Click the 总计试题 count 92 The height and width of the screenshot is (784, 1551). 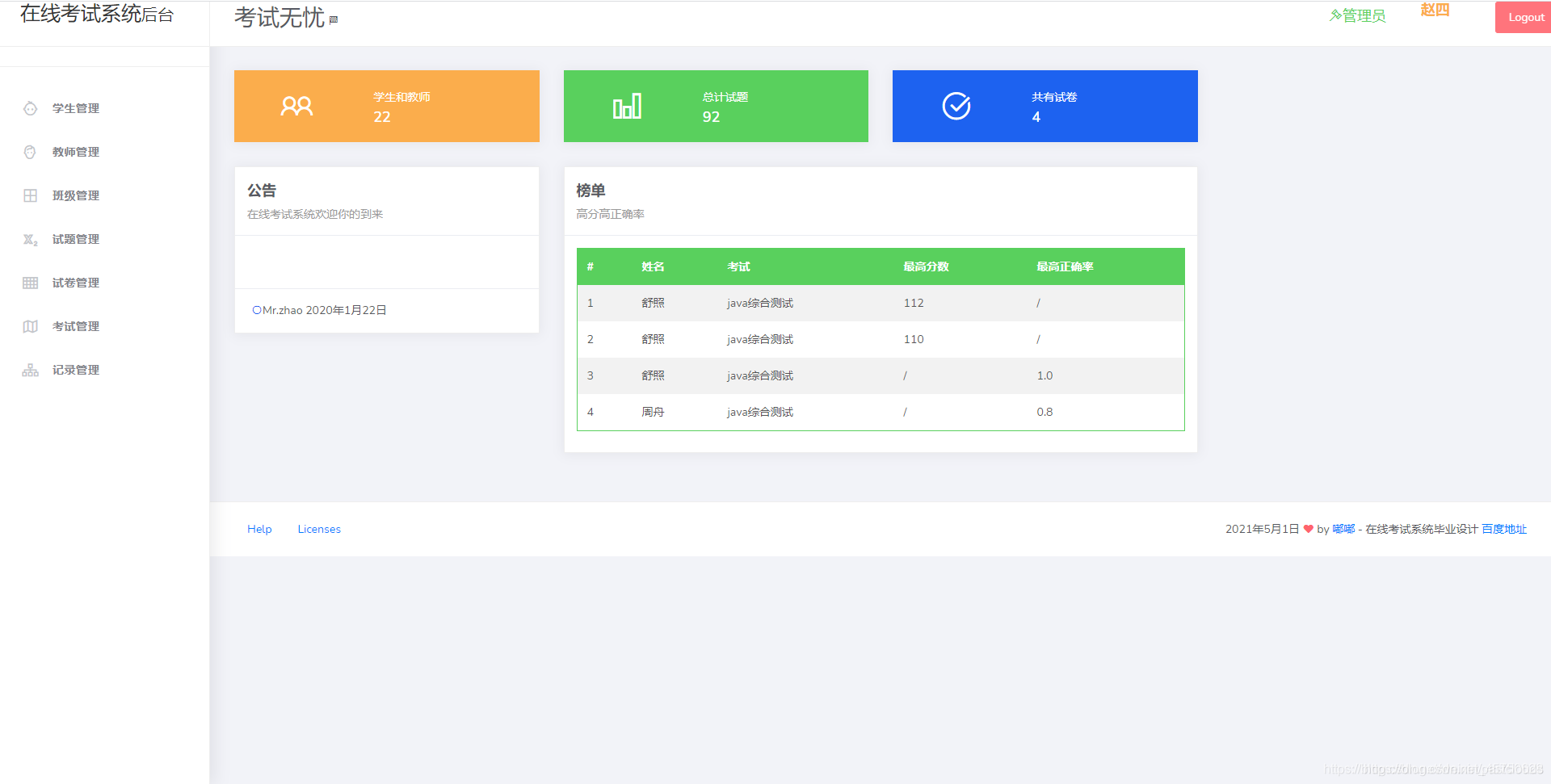[x=711, y=117]
